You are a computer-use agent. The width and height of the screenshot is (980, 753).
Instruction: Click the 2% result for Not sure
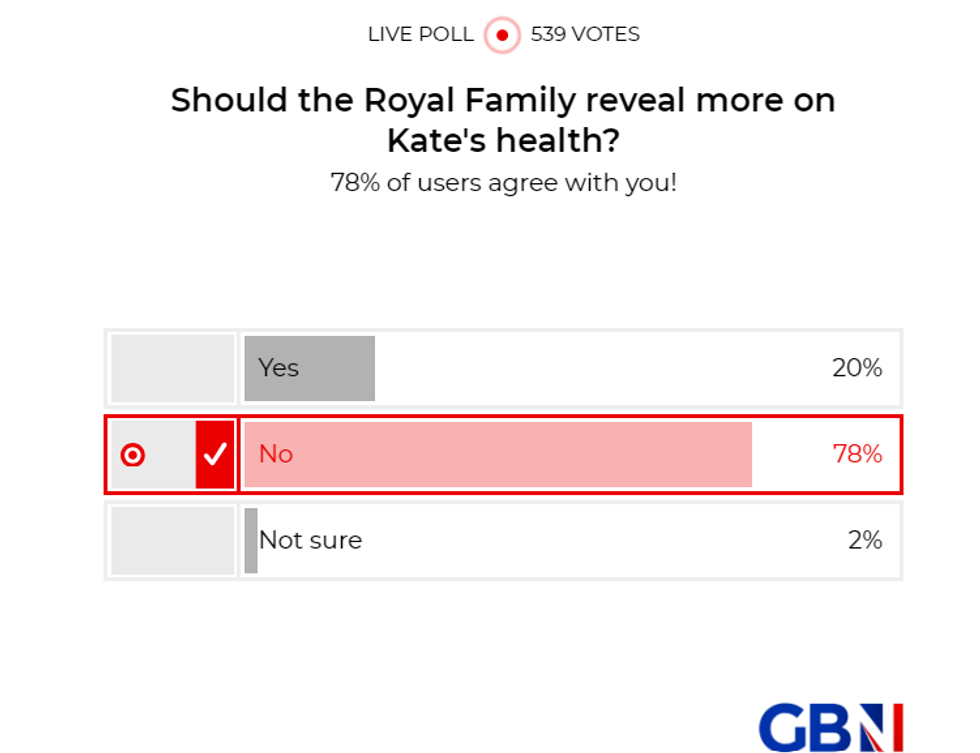pyautogui.click(x=864, y=540)
